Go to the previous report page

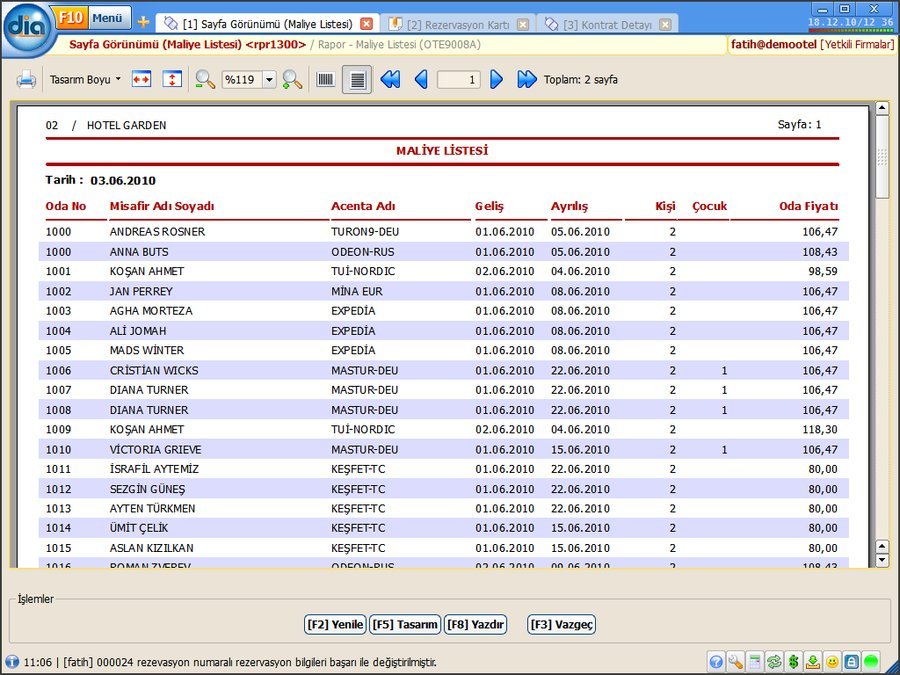421,79
